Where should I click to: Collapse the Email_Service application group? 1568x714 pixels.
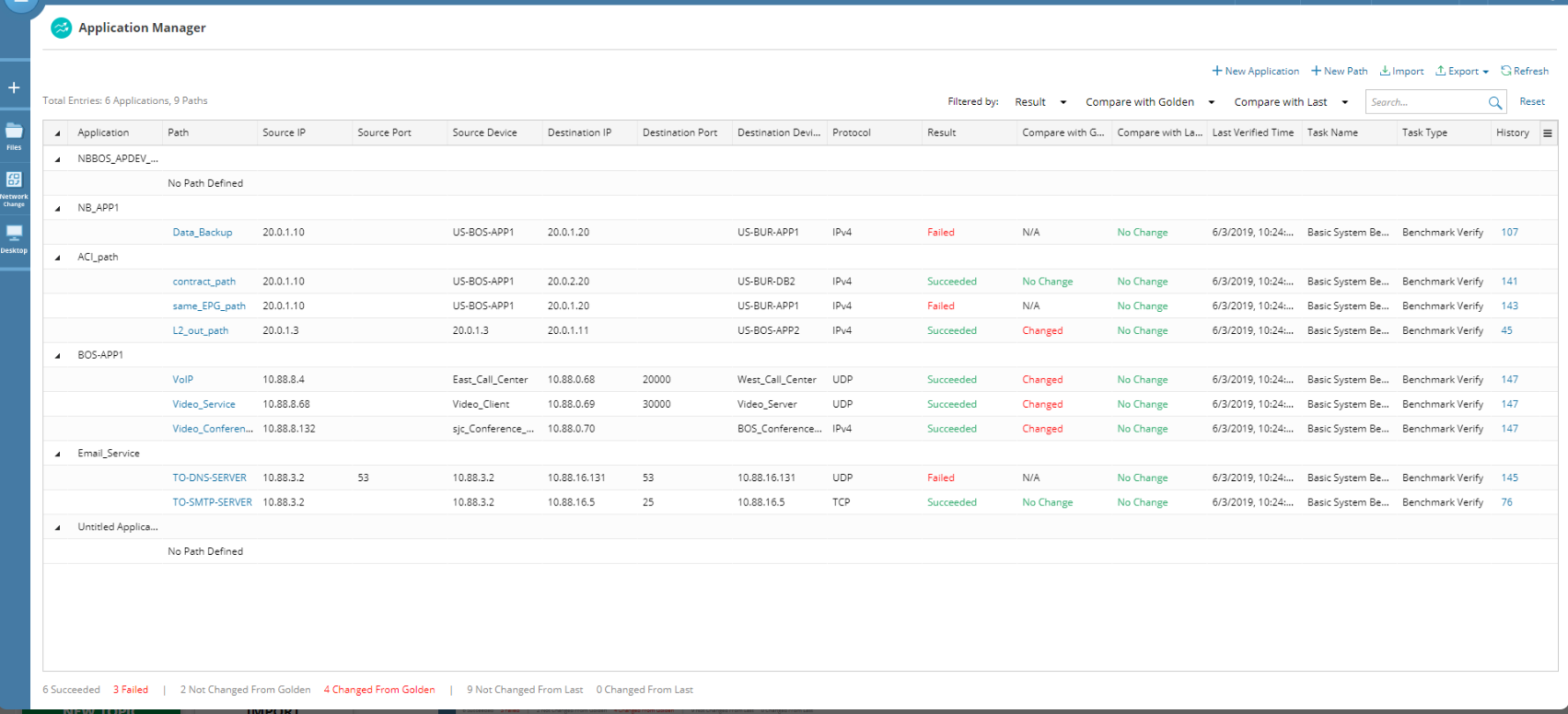pyautogui.click(x=58, y=454)
